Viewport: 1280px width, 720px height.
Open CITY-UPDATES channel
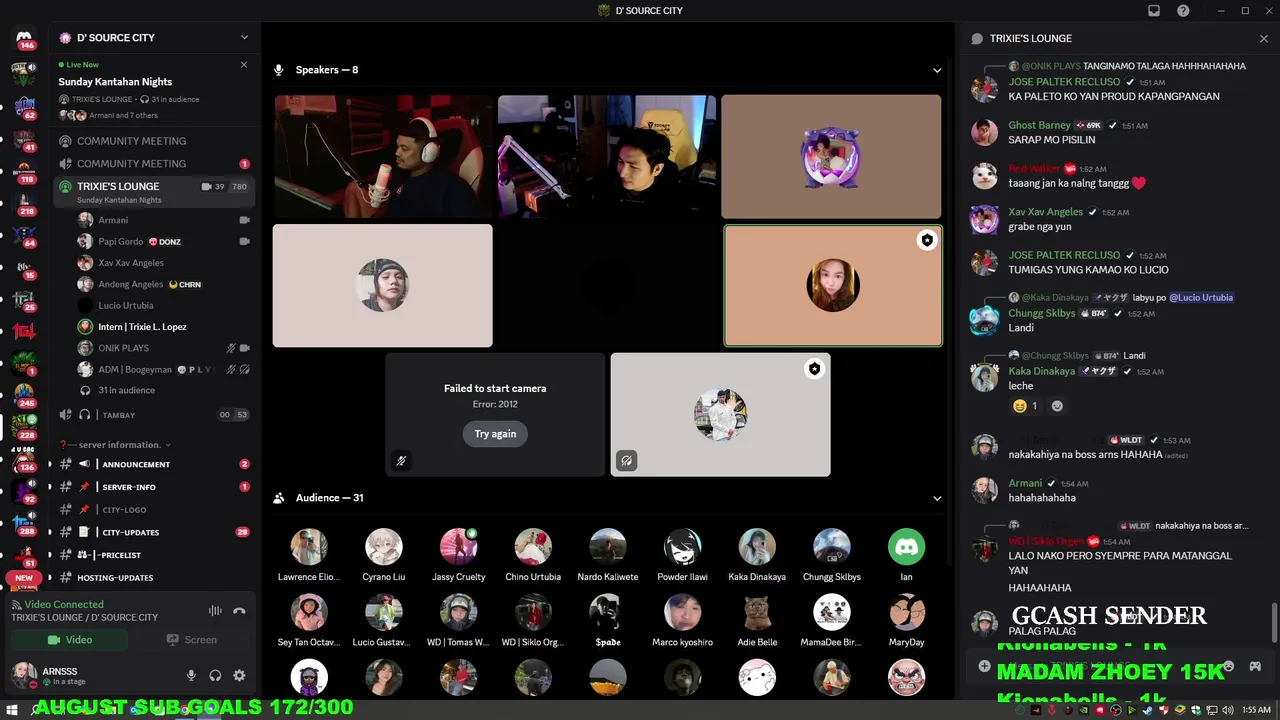[x=155, y=532]
